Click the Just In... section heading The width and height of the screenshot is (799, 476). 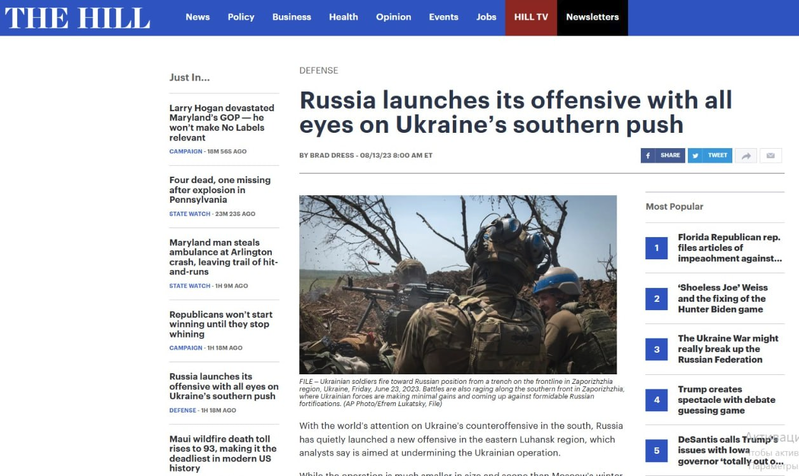point(190,77)
